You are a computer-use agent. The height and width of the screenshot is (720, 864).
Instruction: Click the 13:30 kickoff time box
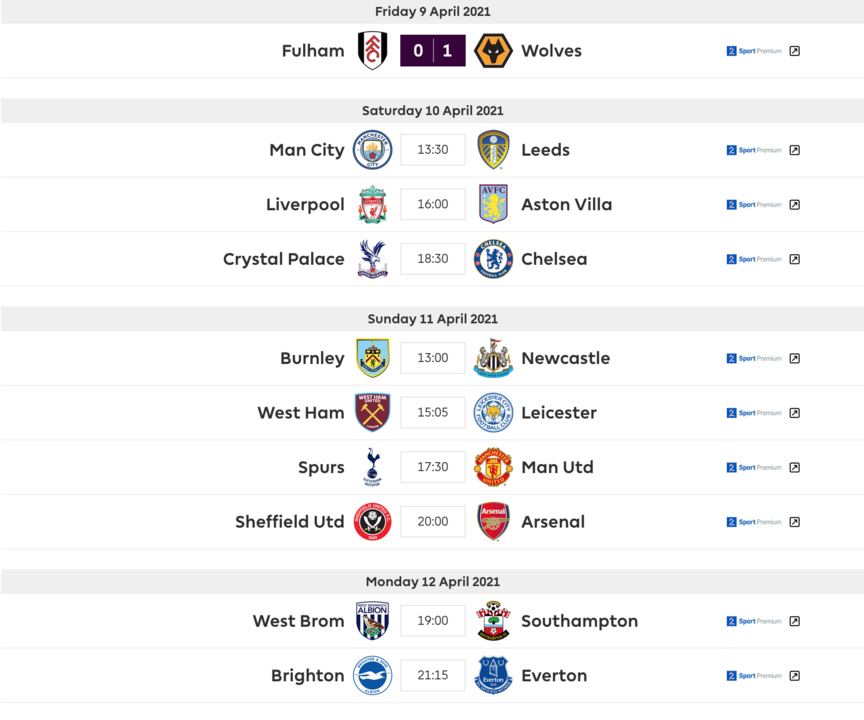[433, 150]
